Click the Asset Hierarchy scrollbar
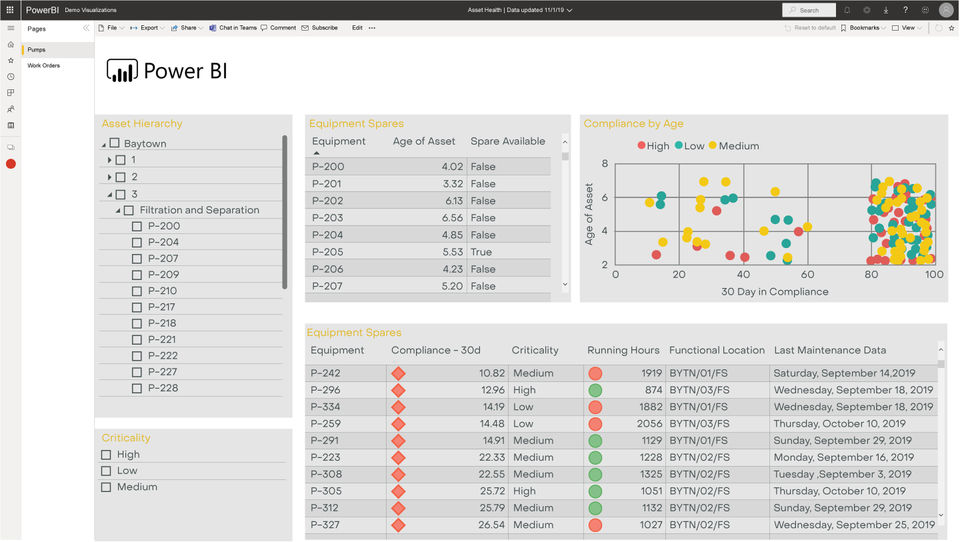The image size is (960, 542). (285, 212)
